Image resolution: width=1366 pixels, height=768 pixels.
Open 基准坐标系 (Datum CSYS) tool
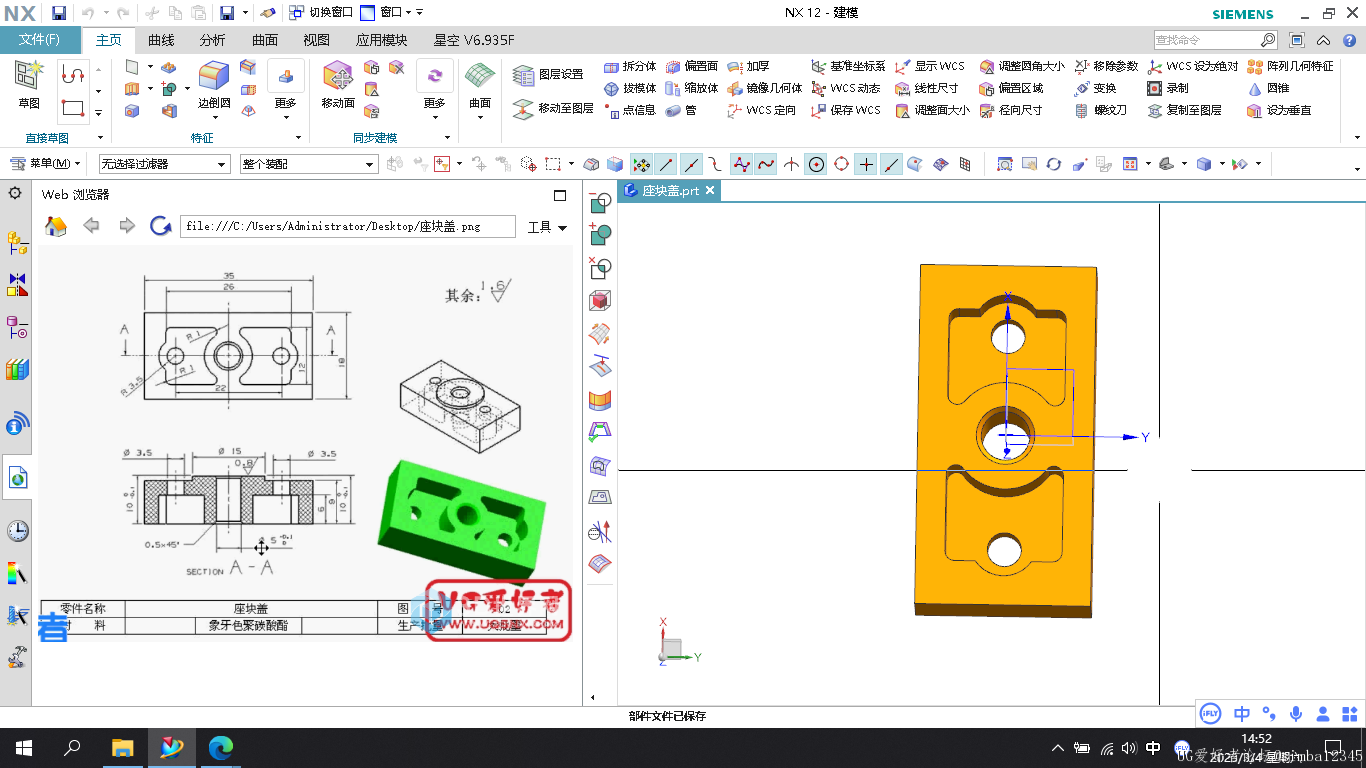tap(848, 66)
